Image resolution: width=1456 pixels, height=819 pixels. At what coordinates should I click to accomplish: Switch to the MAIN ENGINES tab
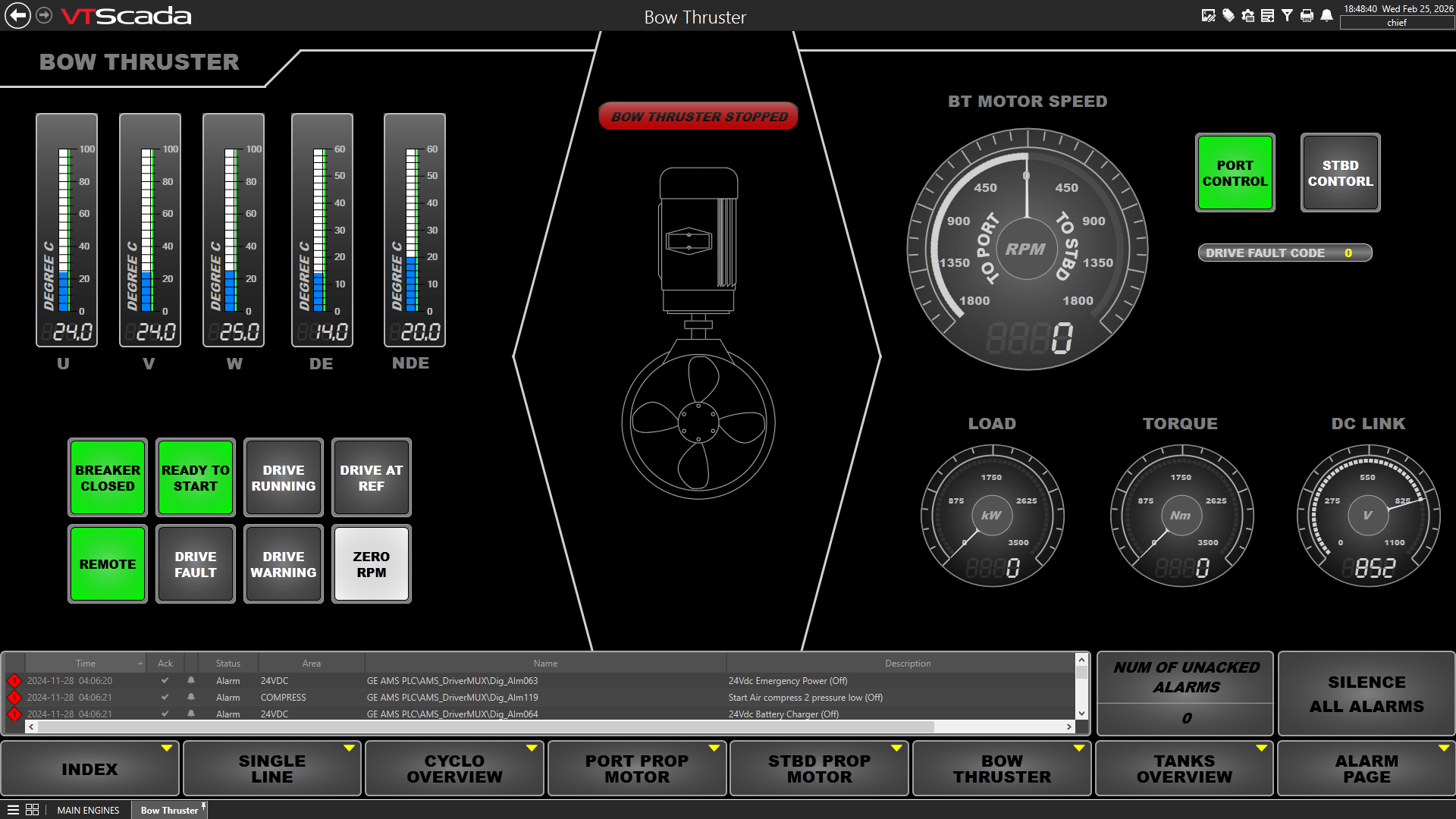(88, 810)
